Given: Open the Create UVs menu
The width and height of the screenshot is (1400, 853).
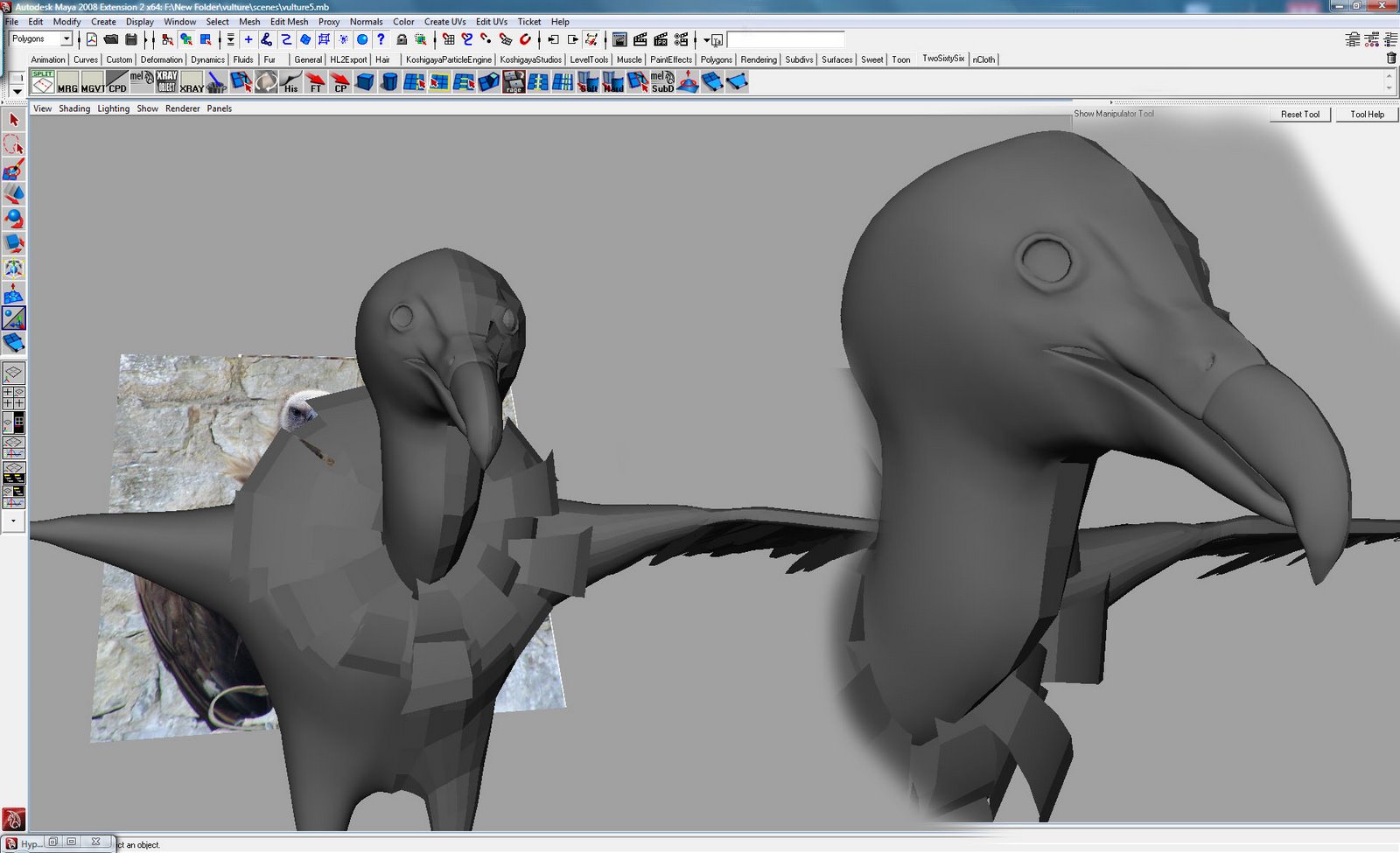Looking at the screenshot, I should tap(444, 22).
